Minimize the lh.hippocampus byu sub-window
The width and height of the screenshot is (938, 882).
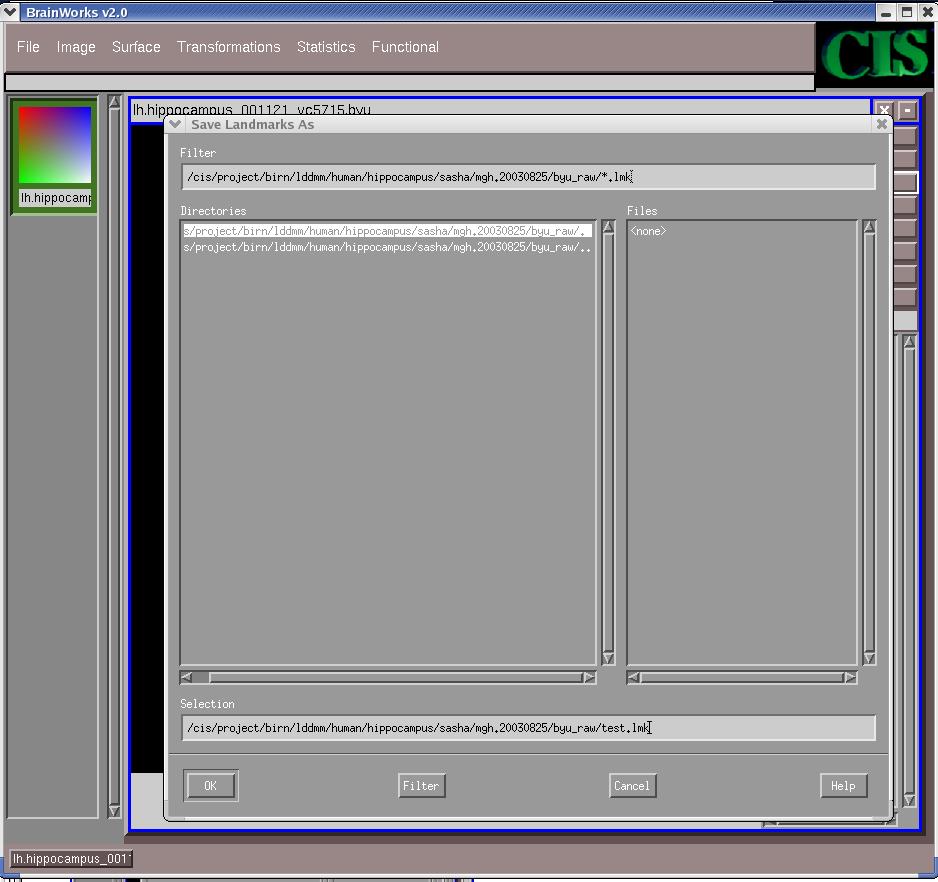click(907, 110)
